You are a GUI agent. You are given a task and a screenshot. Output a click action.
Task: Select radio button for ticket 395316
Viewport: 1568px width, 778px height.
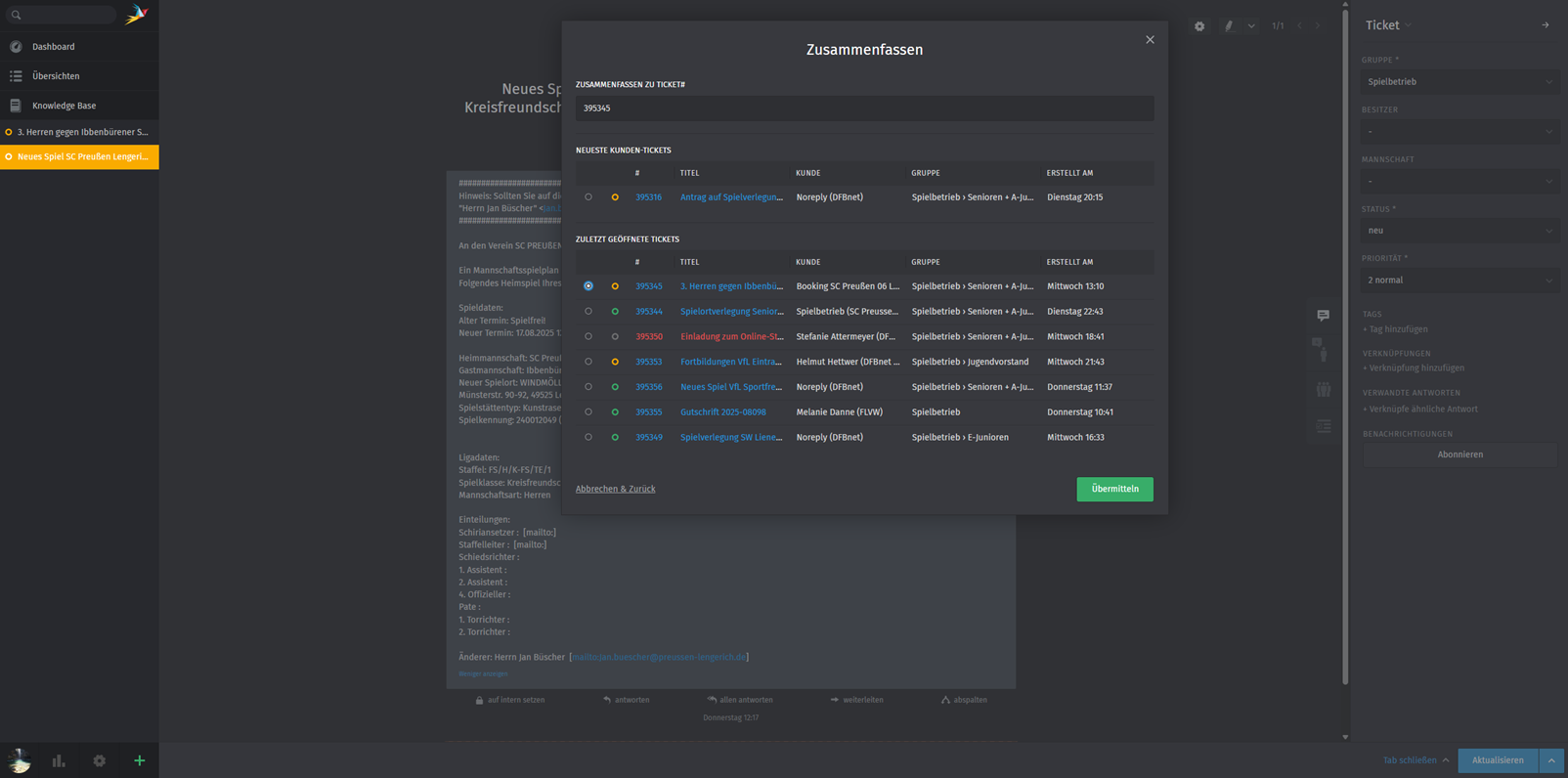click(588, 197)
